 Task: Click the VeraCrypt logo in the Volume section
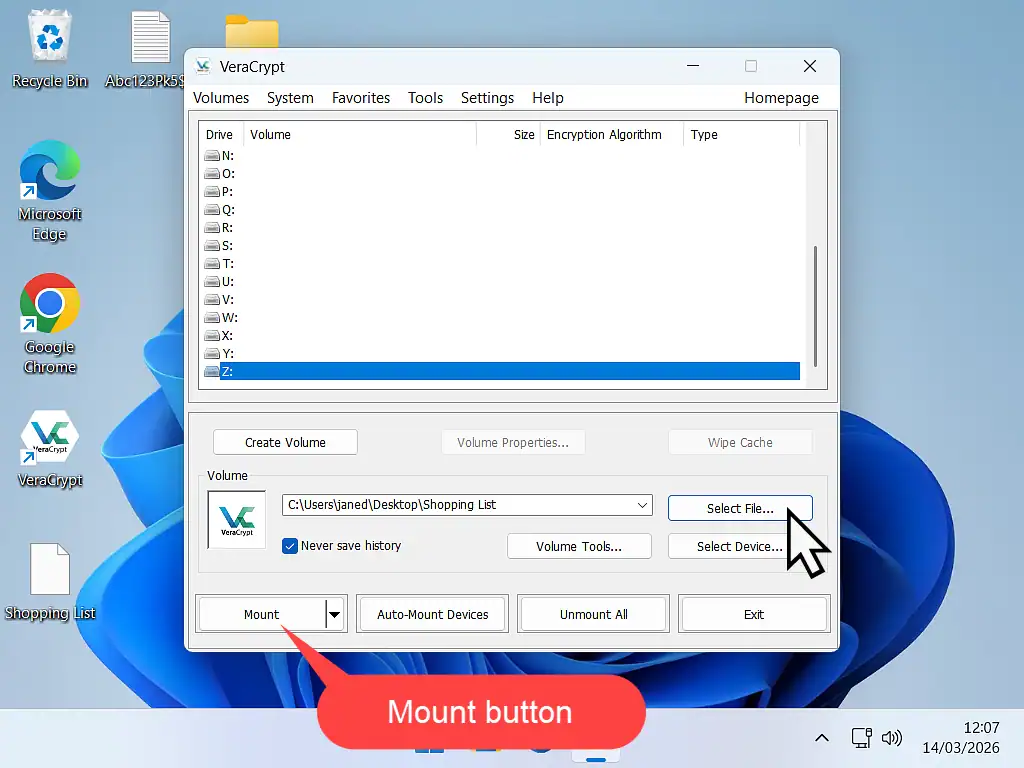click(236, 518)
